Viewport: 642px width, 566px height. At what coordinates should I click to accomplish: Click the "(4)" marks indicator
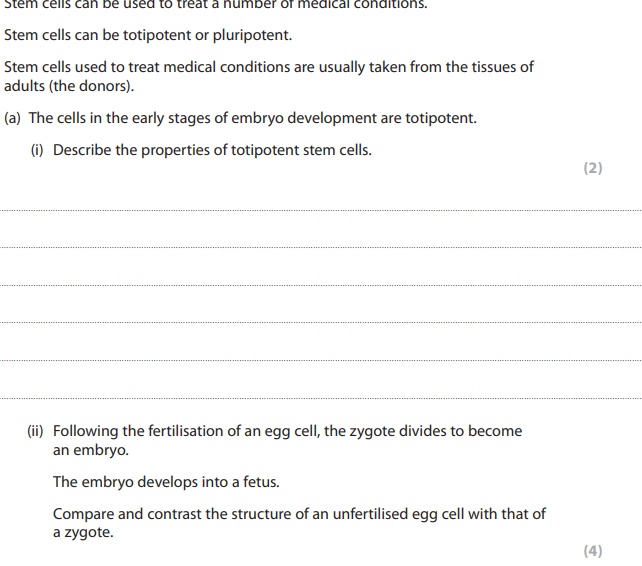(x=593, y=551)
